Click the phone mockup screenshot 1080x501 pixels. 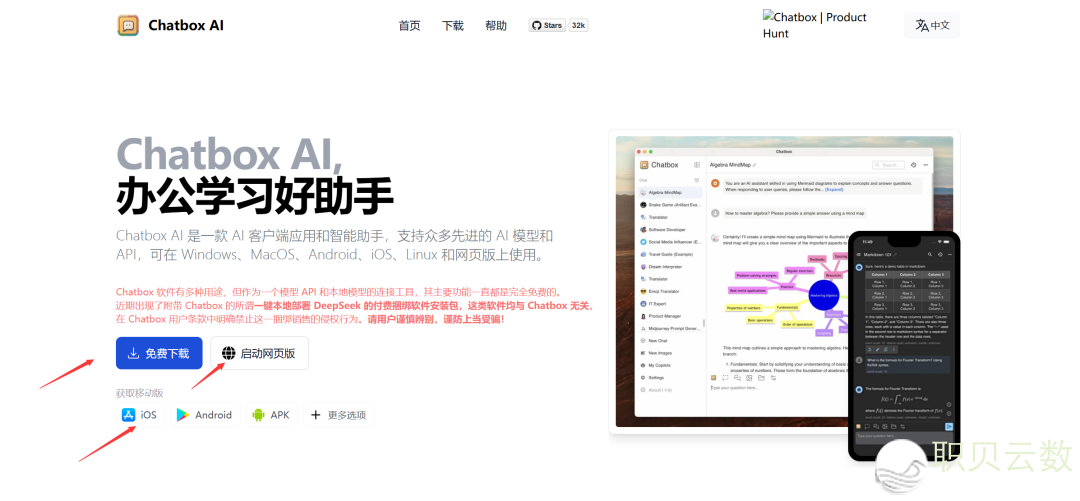point(903,346)
